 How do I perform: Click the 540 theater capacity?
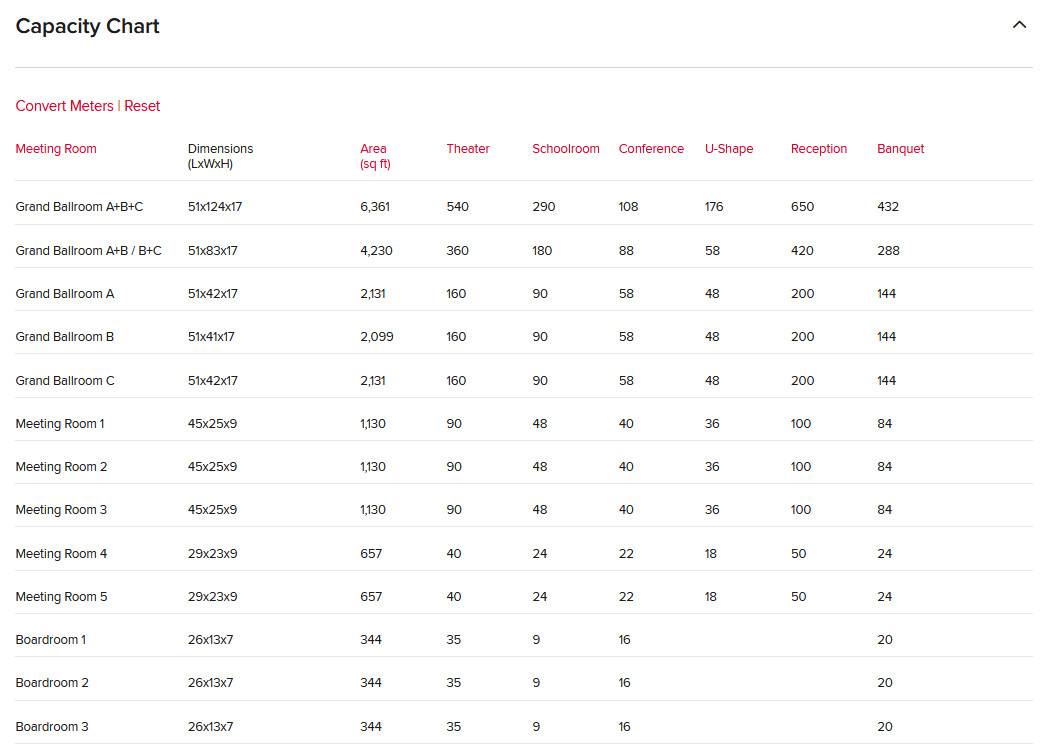[457, 206]
